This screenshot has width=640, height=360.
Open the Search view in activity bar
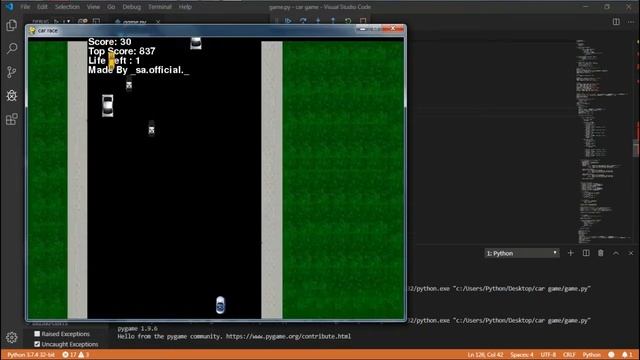[x=11, y=49]
